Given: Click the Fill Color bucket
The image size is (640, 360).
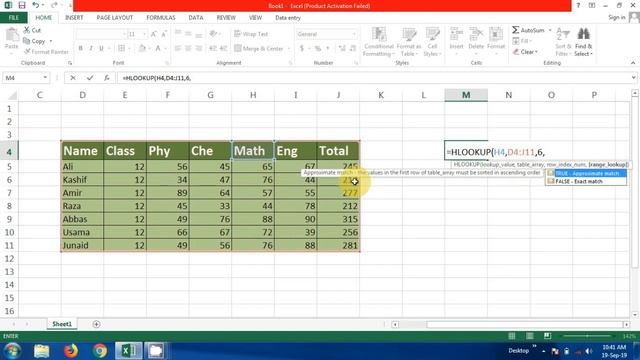Looking at the screenshot, I should [142, 49].
